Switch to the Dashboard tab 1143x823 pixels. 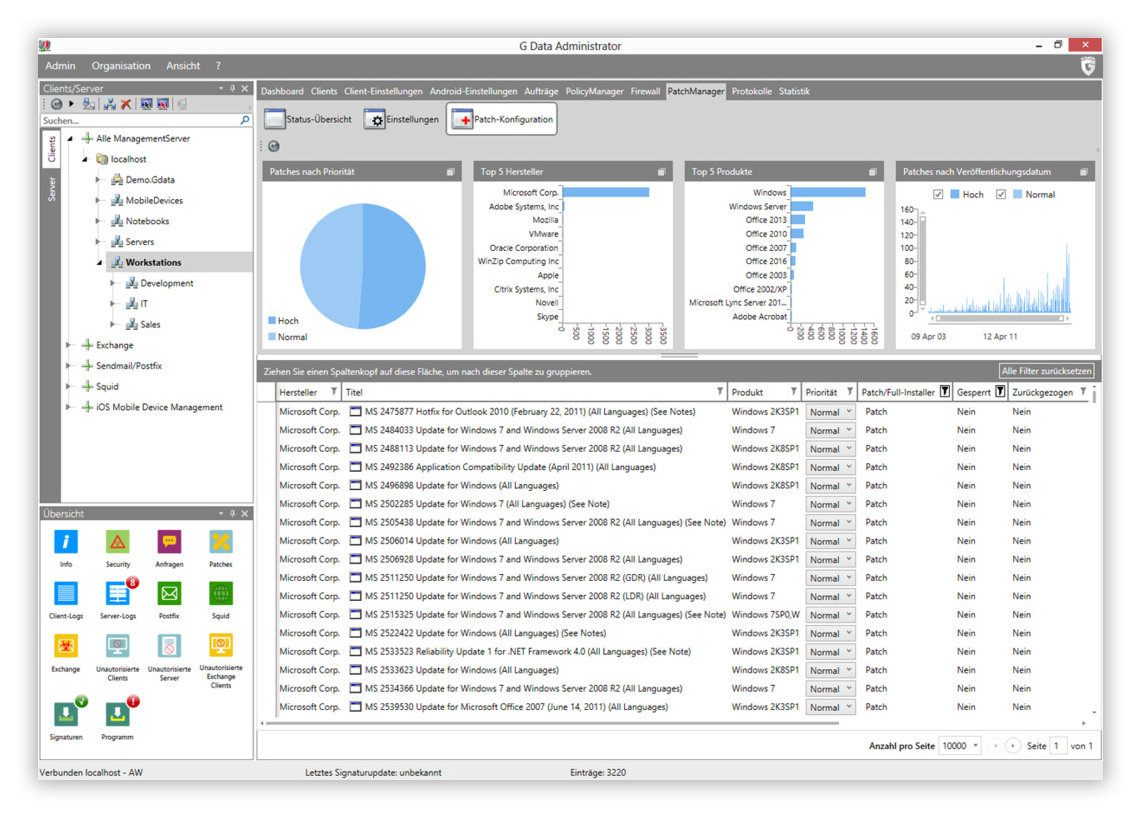tap(282, 90)
